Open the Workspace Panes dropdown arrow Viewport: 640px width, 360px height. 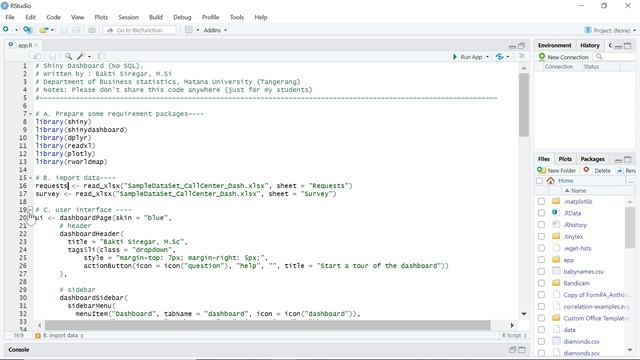tap(198, 30)
